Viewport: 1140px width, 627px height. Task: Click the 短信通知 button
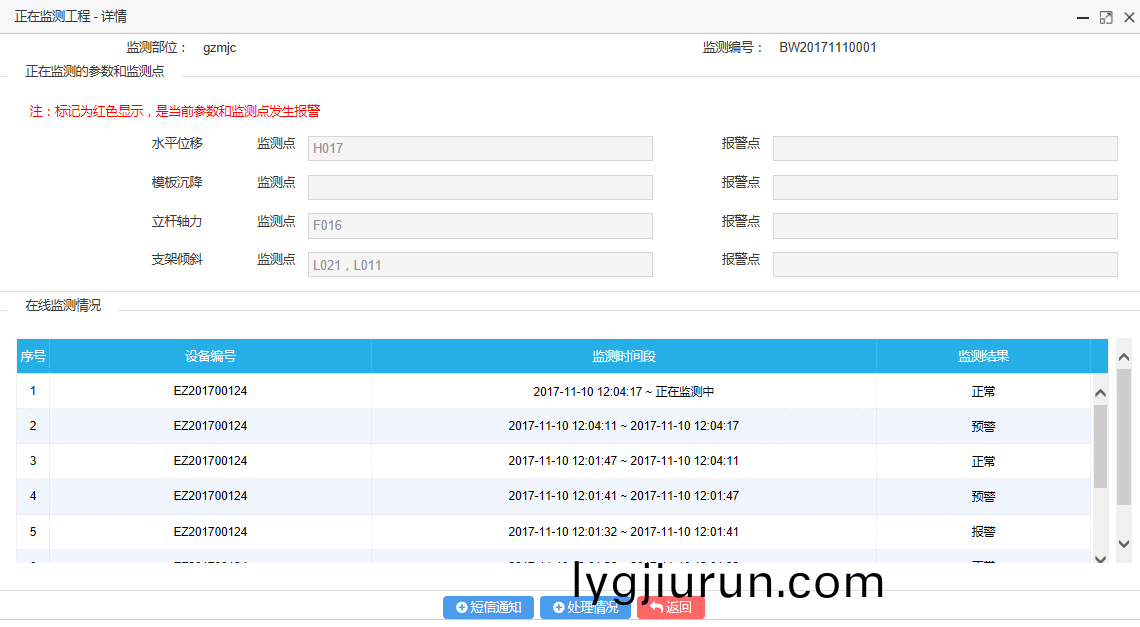tap(489, 607)
